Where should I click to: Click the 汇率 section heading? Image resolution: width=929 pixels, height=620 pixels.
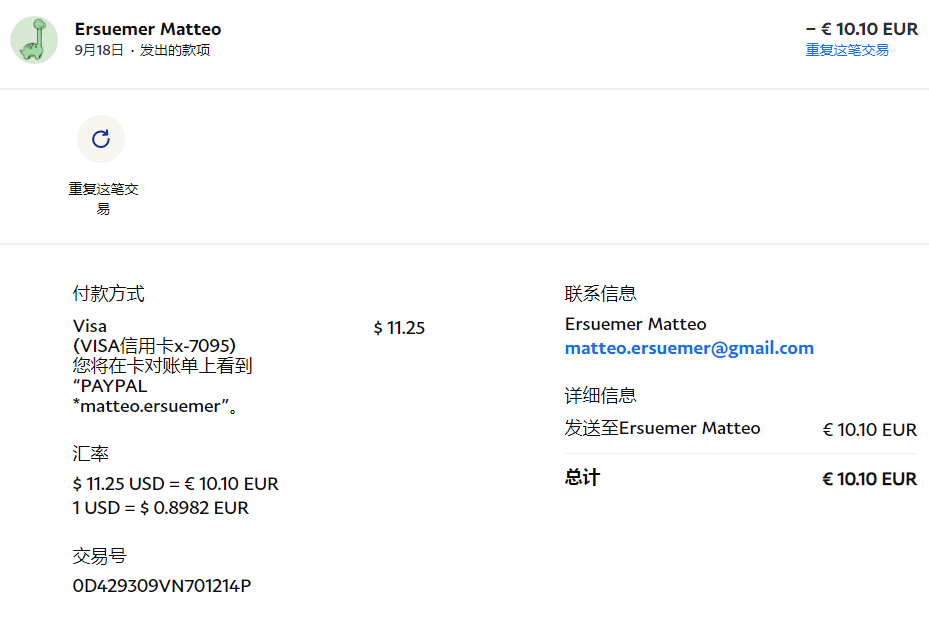(91, 454)
